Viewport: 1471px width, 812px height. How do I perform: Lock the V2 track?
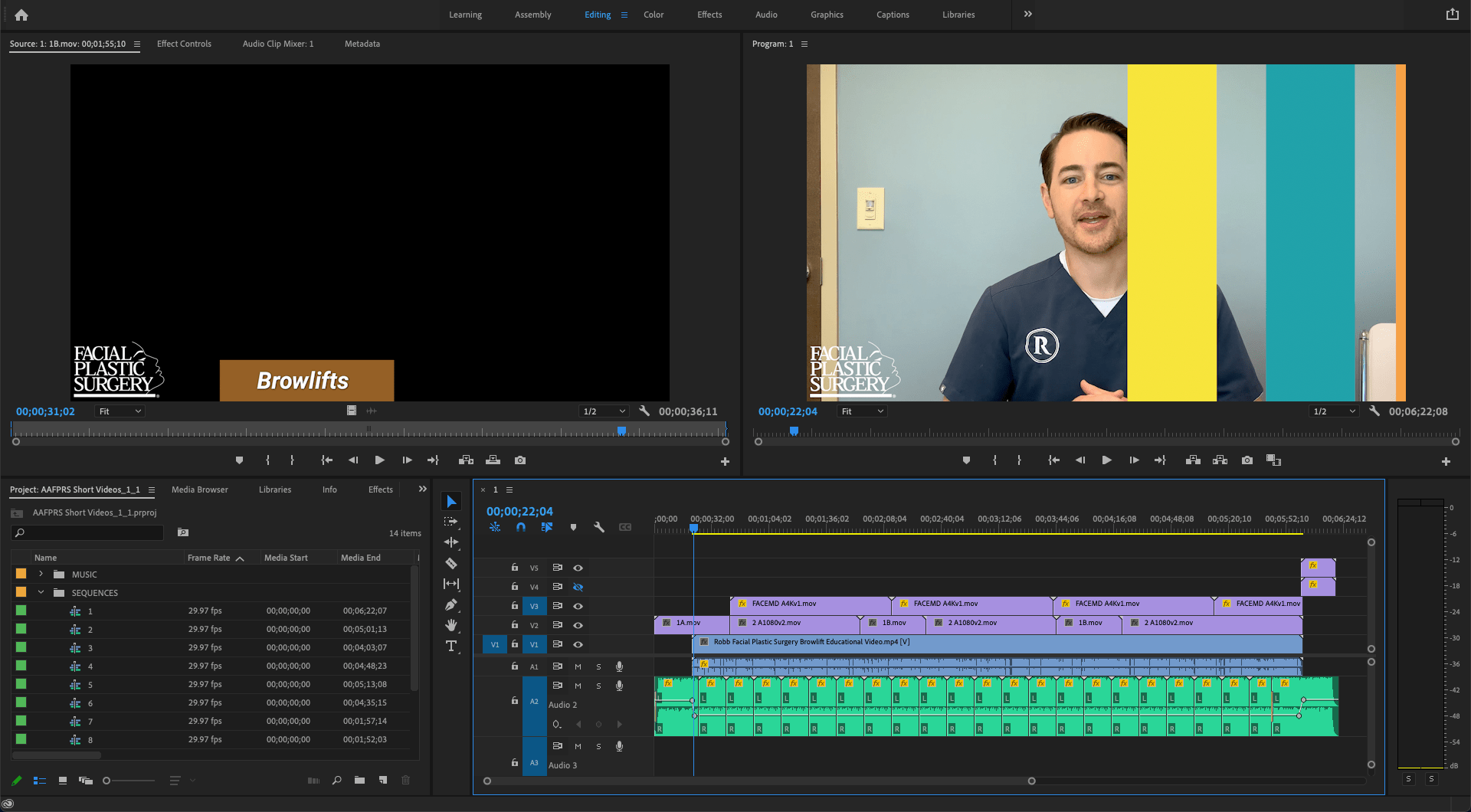click(x=515, y=625)
